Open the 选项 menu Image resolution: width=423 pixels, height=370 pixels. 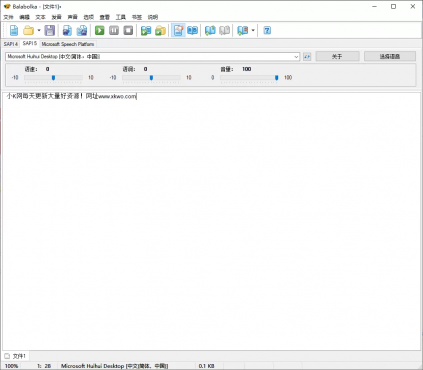coord(88,17)
